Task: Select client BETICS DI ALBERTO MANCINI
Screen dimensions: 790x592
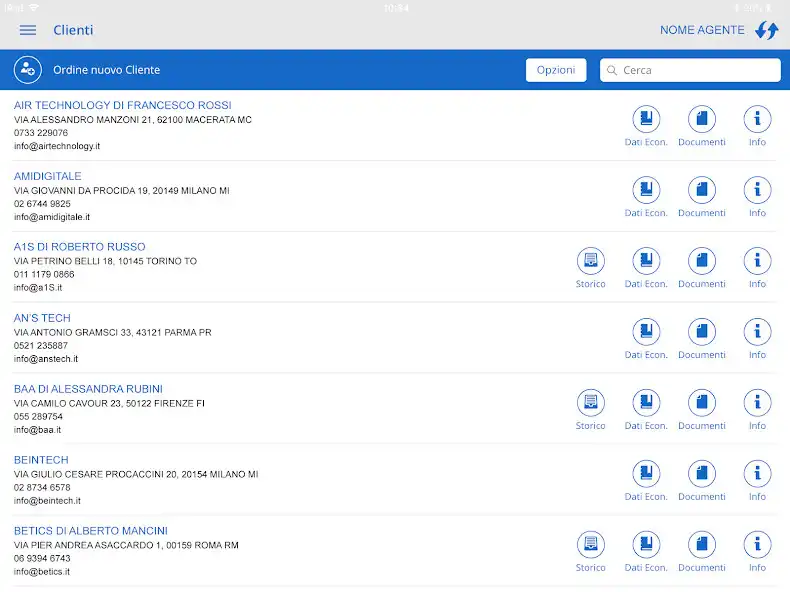Action: click(91, 531)
